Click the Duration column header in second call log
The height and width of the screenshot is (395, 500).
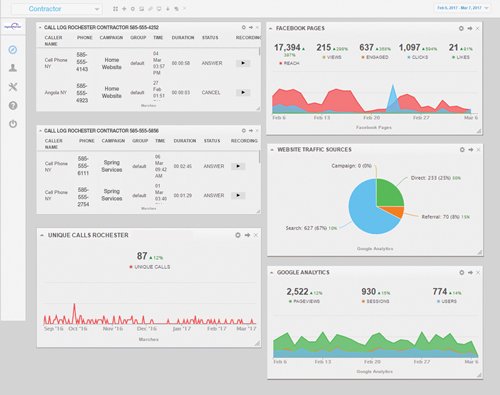point(185,141)
